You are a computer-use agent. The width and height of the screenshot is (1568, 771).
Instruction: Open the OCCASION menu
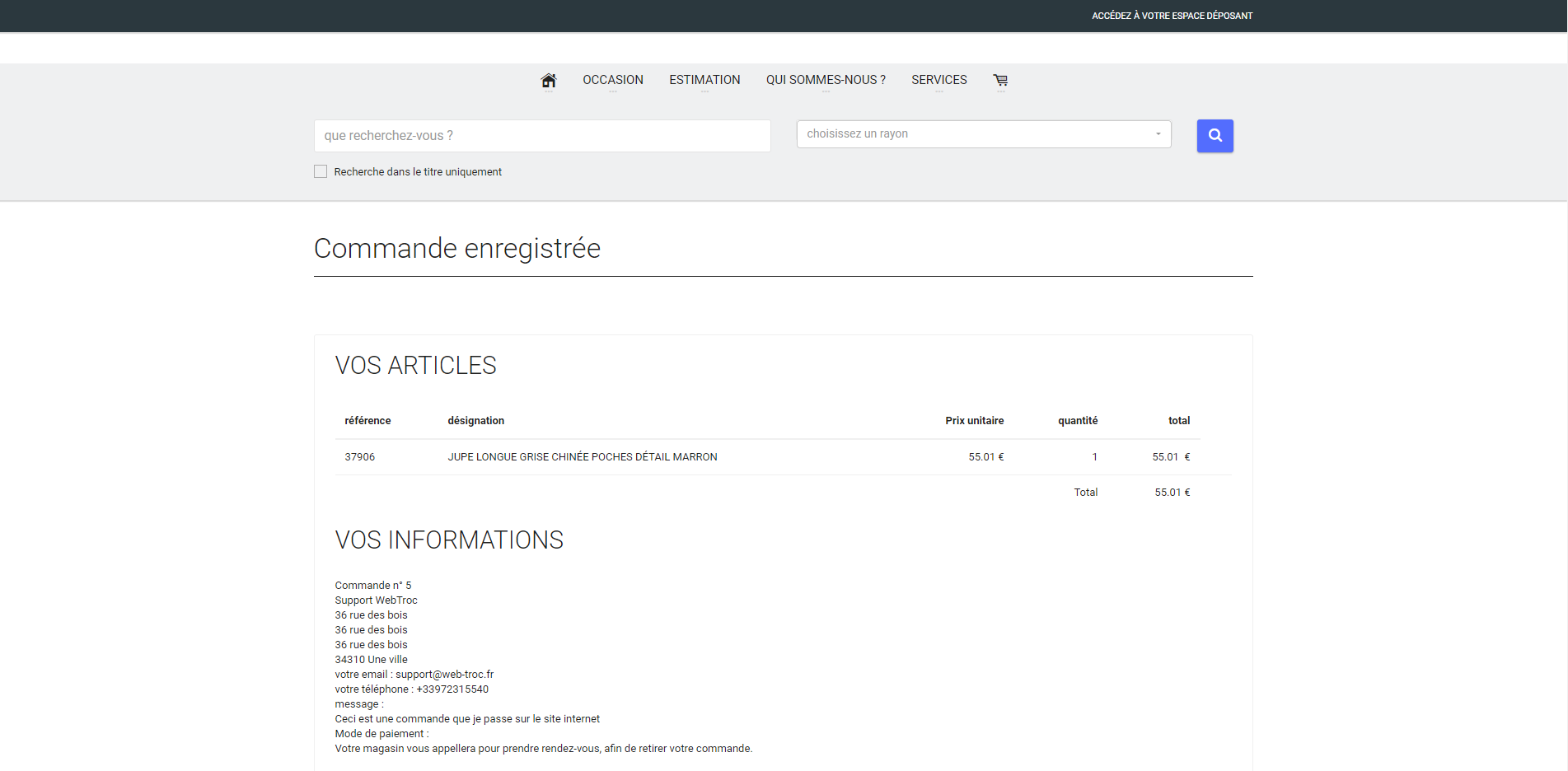613,80
